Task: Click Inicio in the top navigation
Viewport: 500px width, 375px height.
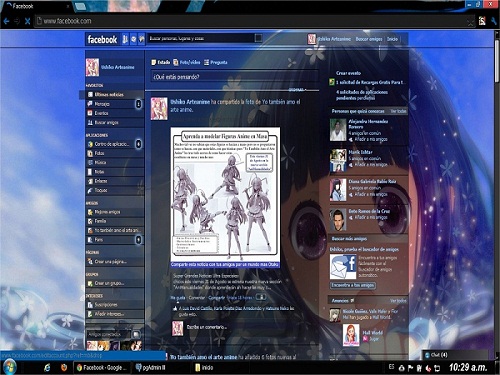Action: click(x=392, y=39)
